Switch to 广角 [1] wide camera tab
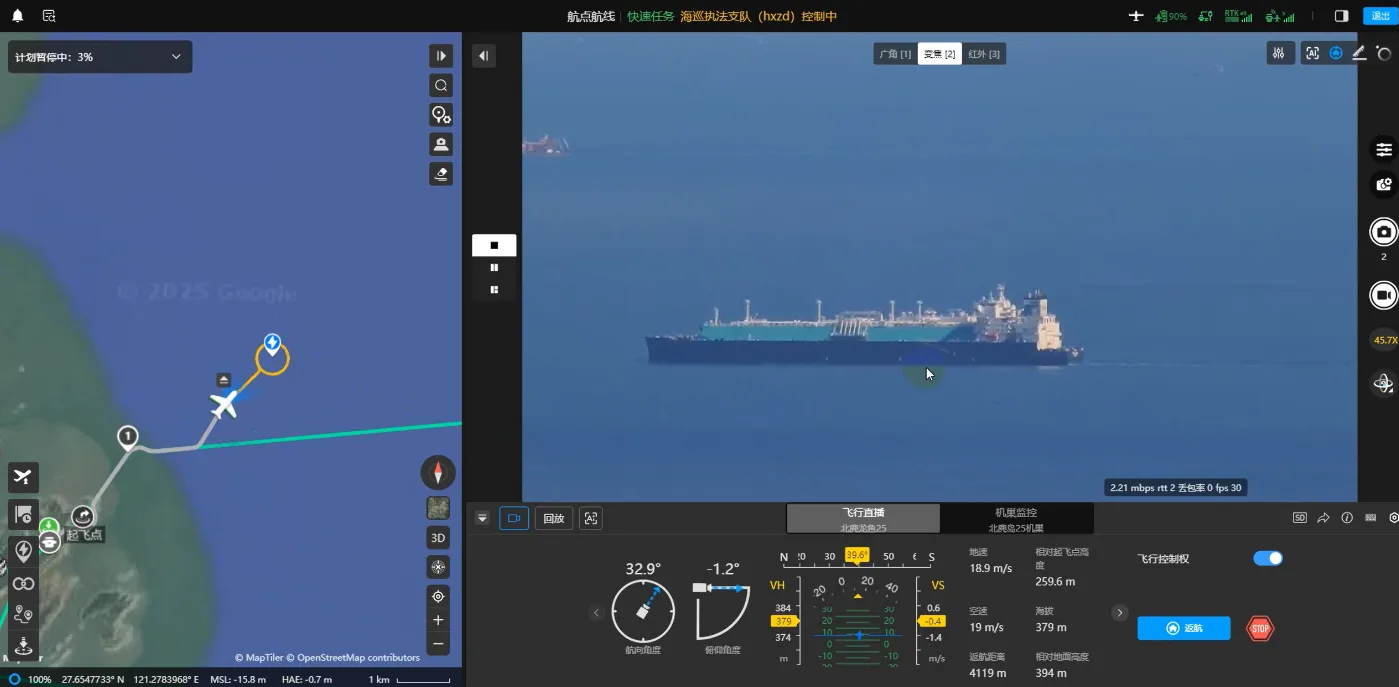This screenshot has width=1399, height=687. pos(895,54)
